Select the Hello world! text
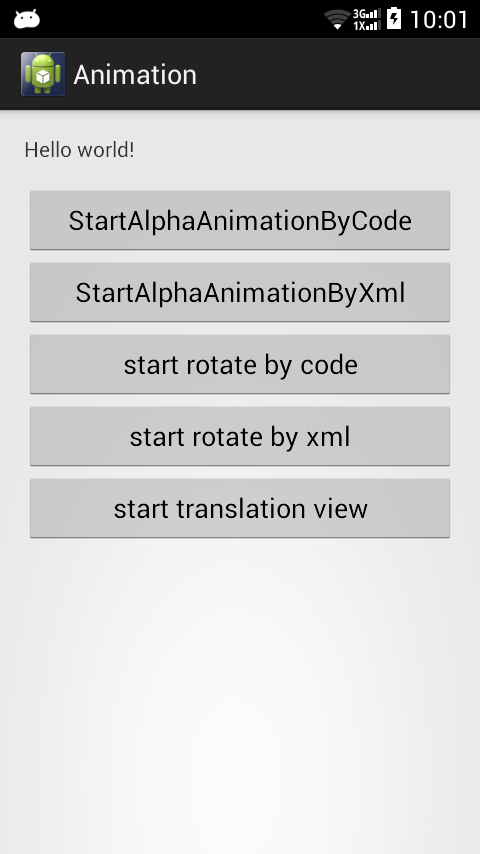 tap(80, 150)
